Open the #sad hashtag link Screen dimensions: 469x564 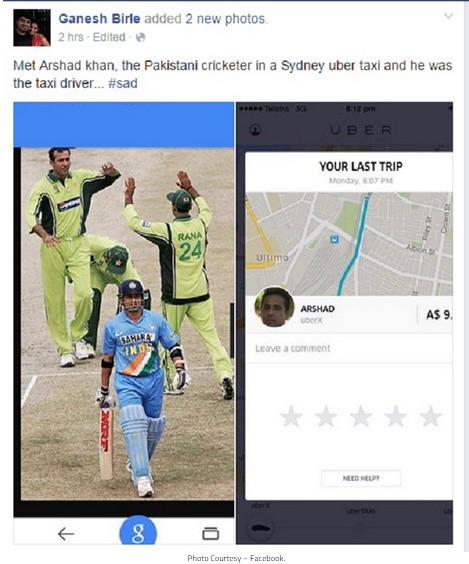[x=123, y=83]
